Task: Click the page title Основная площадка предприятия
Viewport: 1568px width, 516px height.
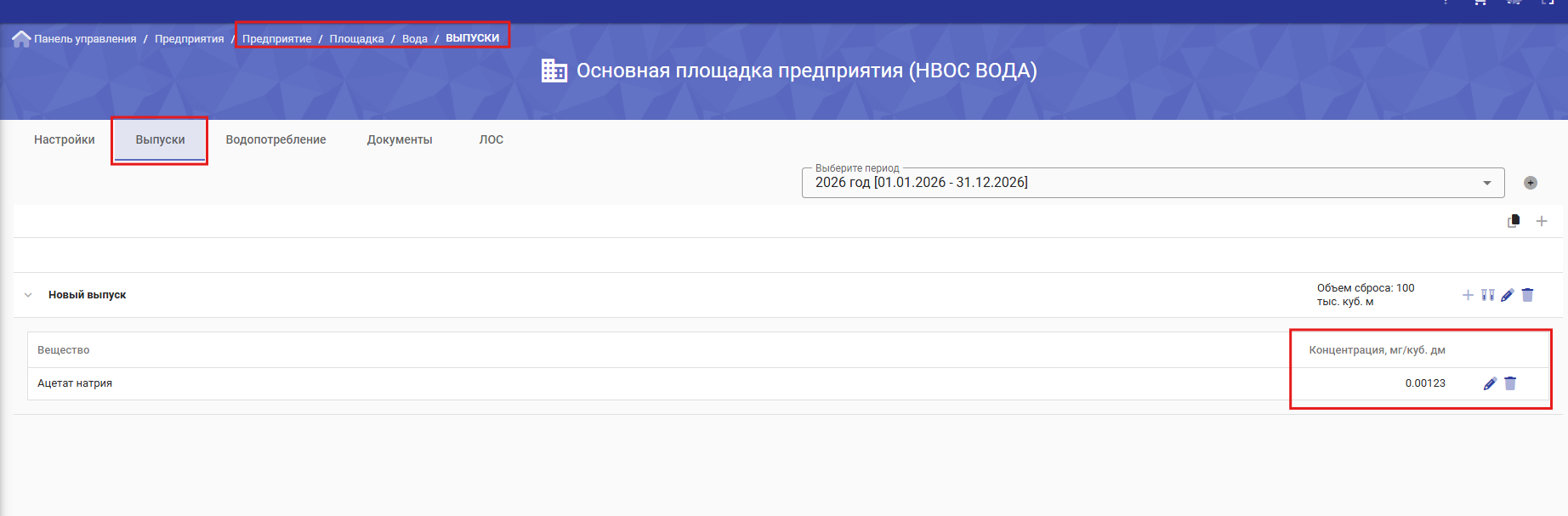Action: (x=807, y=71)
